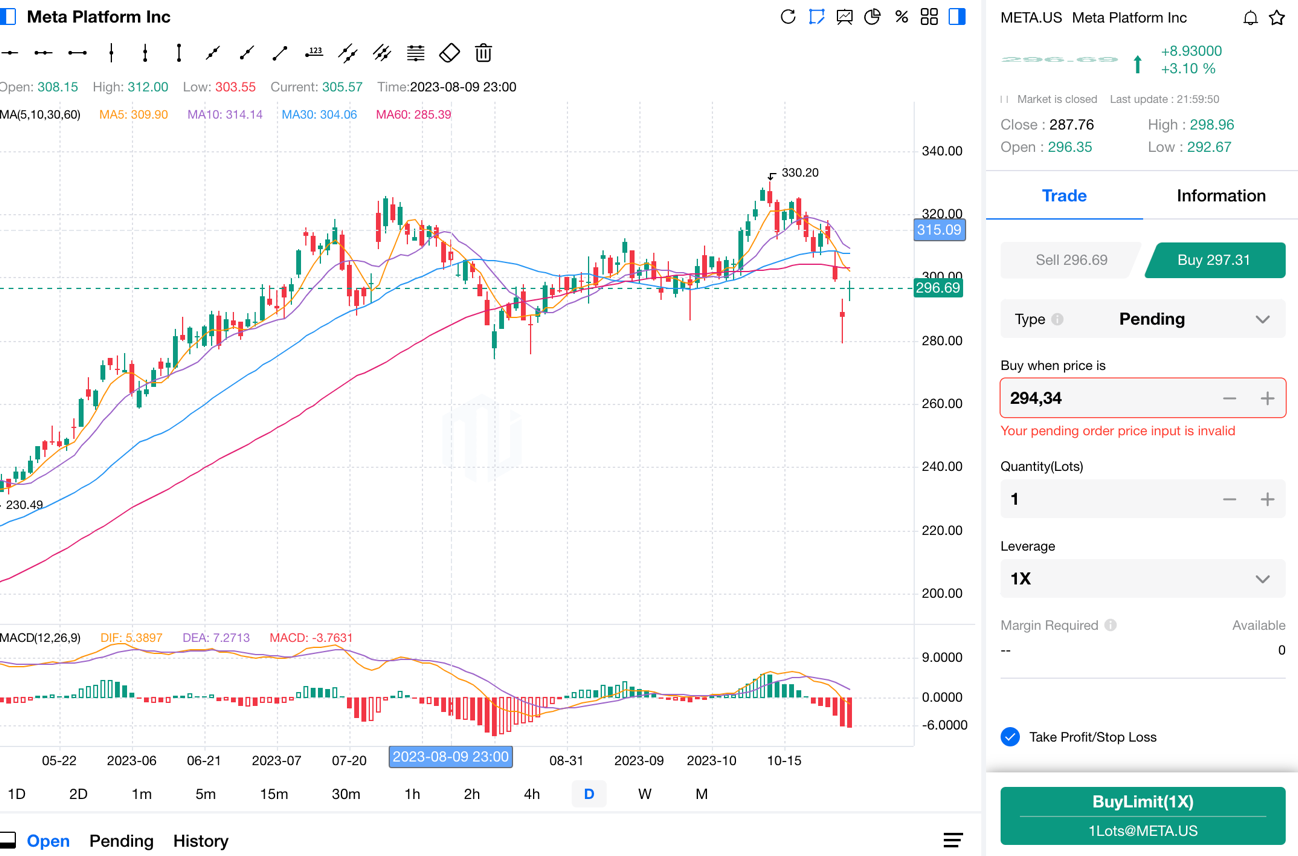Screen dimensions: 1298x856
Task: Open the pie chart icon
Action: pos(872,17)
